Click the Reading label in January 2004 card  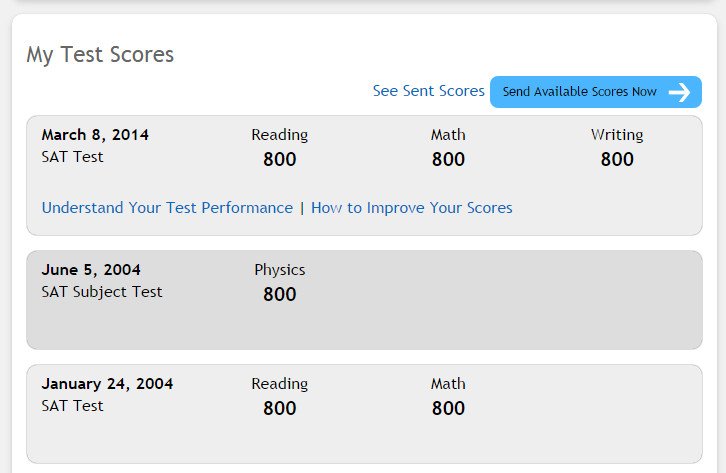(280, 384)
